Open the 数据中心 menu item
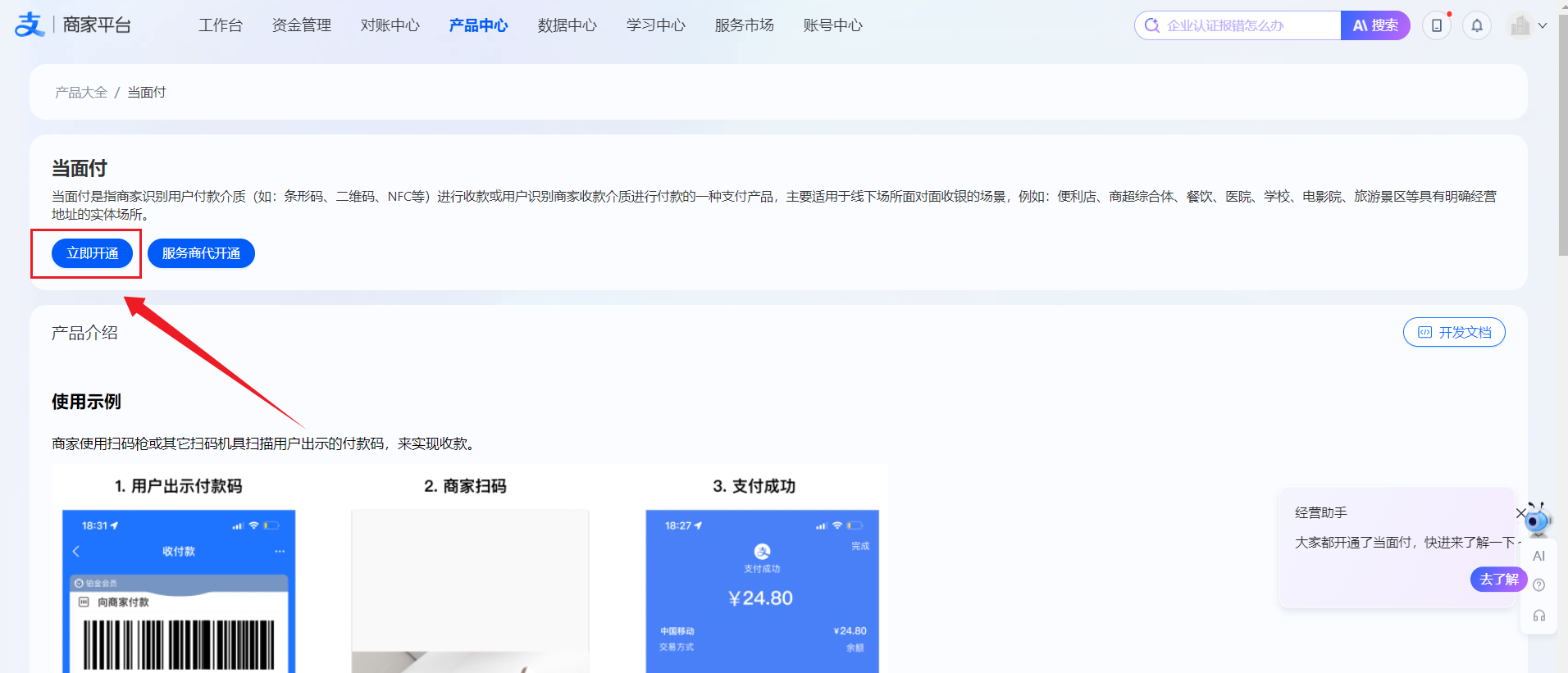This screenshot has width=1568, height=673. tap(567, 25)
